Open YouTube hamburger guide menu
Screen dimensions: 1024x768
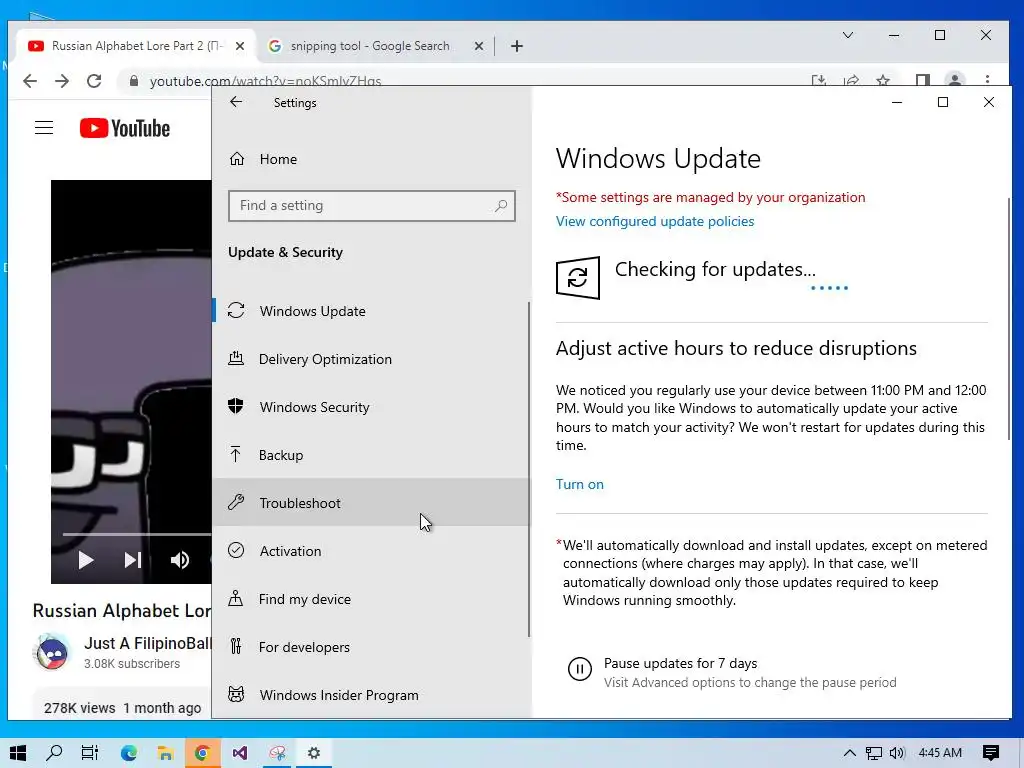click(44, 127)
